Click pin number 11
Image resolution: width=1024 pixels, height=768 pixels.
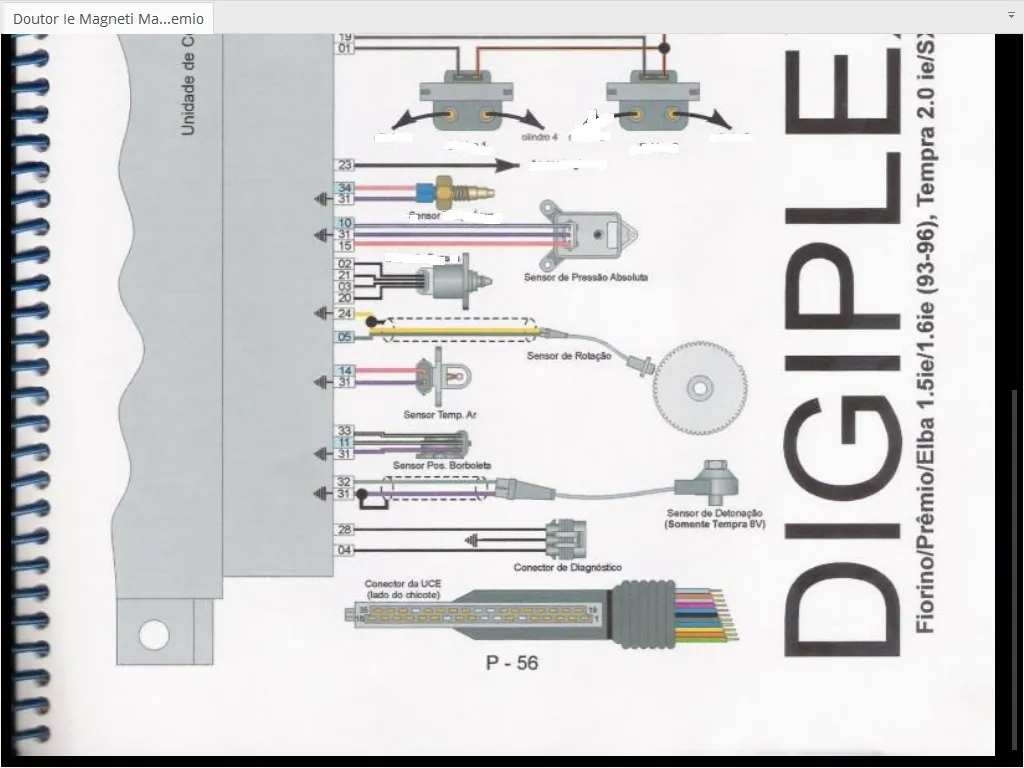[345, 442]
